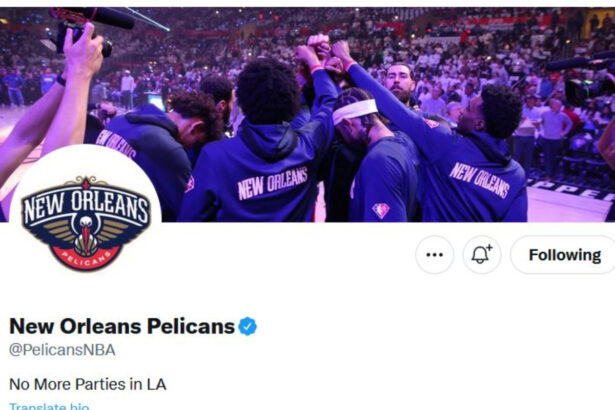Screen dimensions: 615x410
Task: Click the NBA logo patch on sleeve
Action: [x=380, y=211]
